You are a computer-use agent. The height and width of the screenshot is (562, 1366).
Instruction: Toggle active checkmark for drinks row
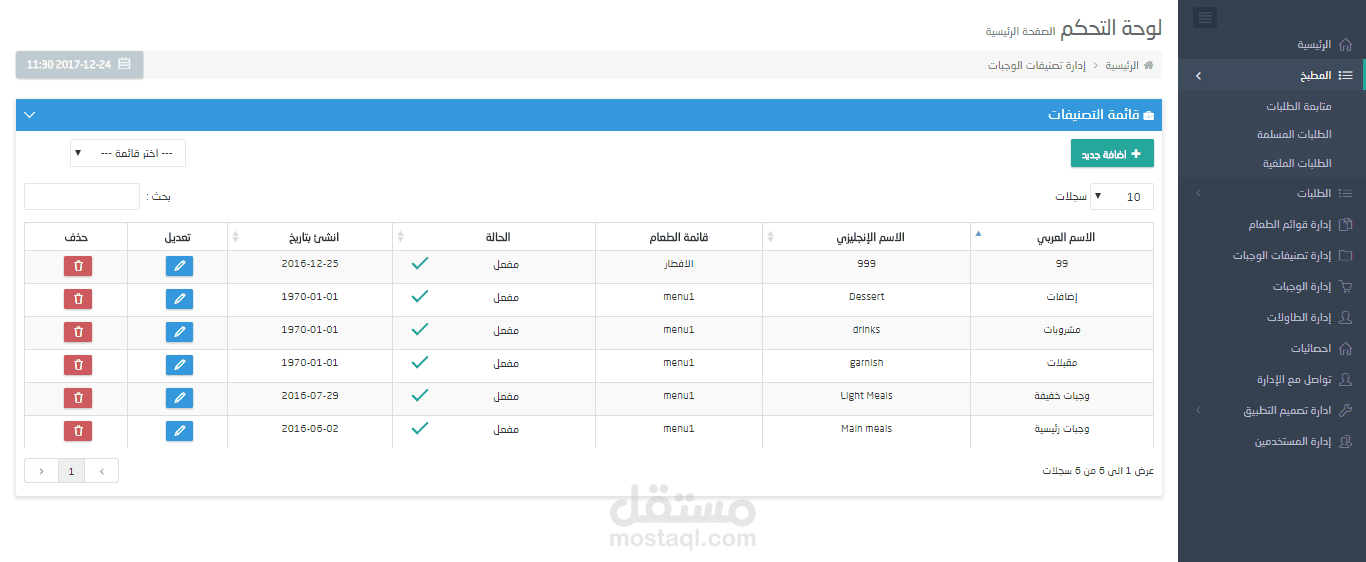click(x=420, y=329)
